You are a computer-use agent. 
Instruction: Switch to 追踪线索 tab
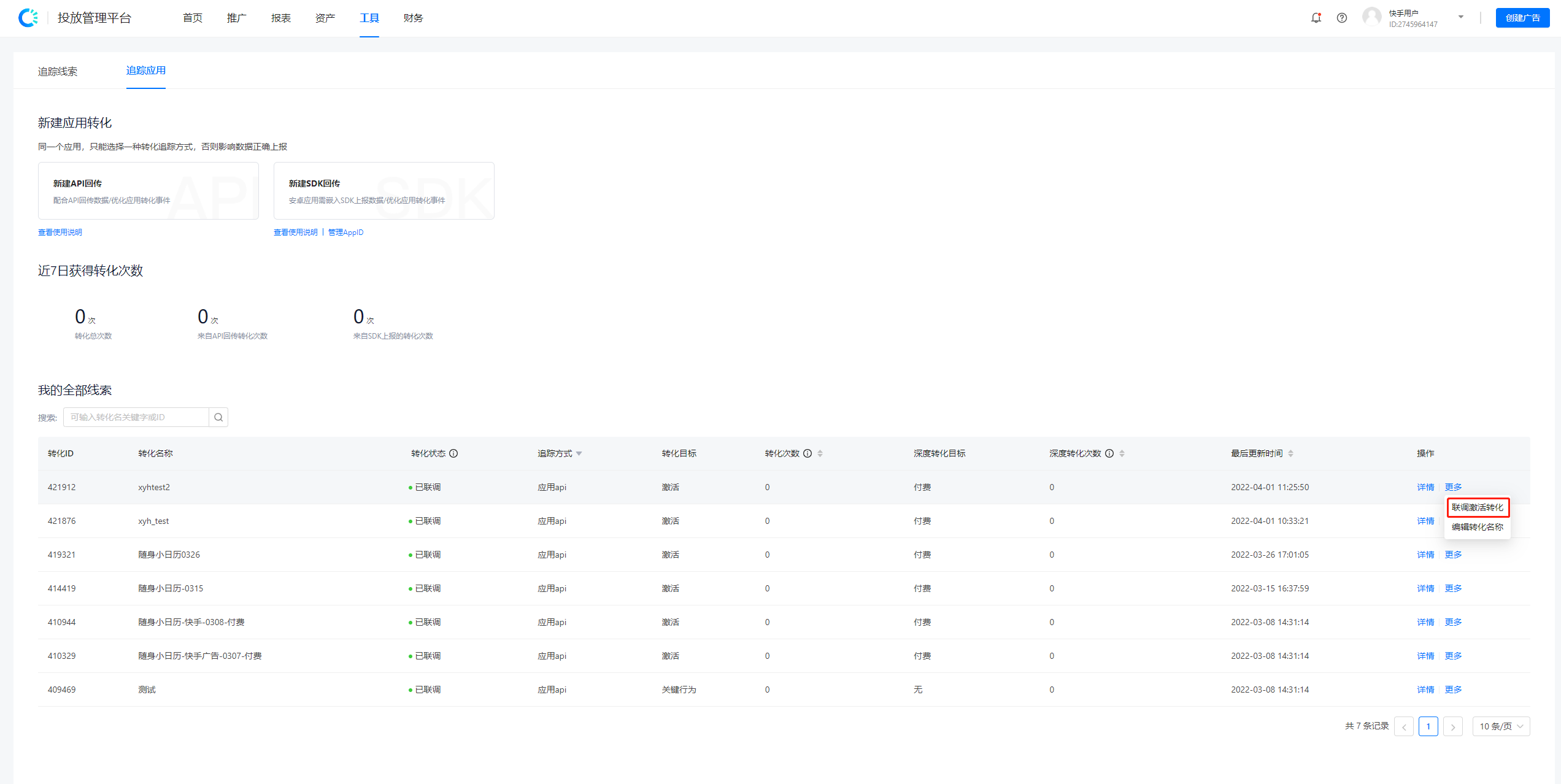point(58,71)
